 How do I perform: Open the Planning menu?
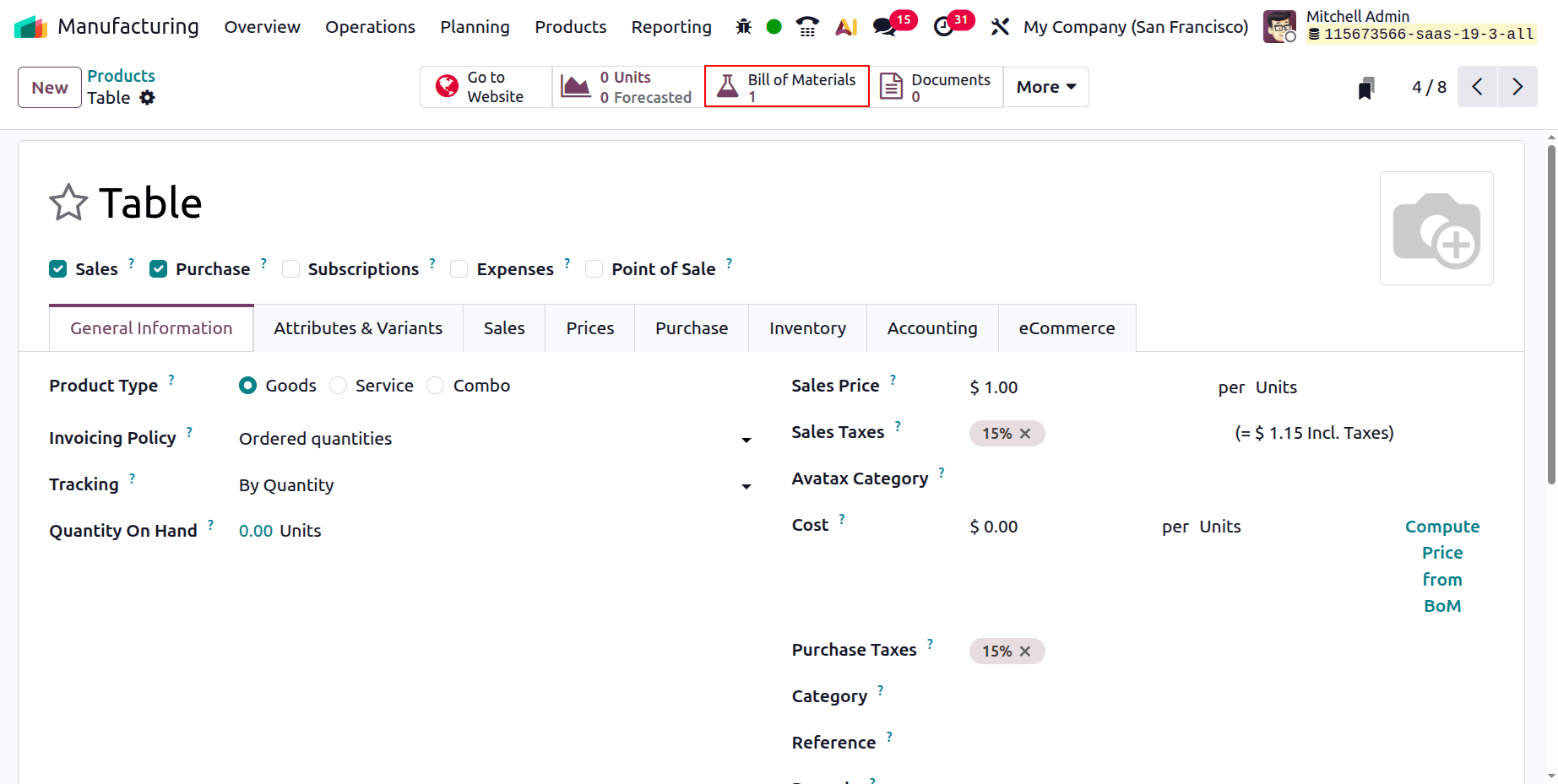475,27
